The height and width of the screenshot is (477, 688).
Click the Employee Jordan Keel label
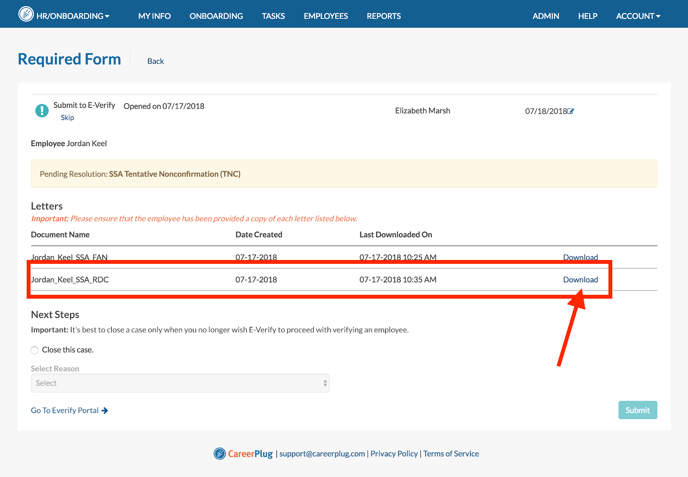coord(69,143)
